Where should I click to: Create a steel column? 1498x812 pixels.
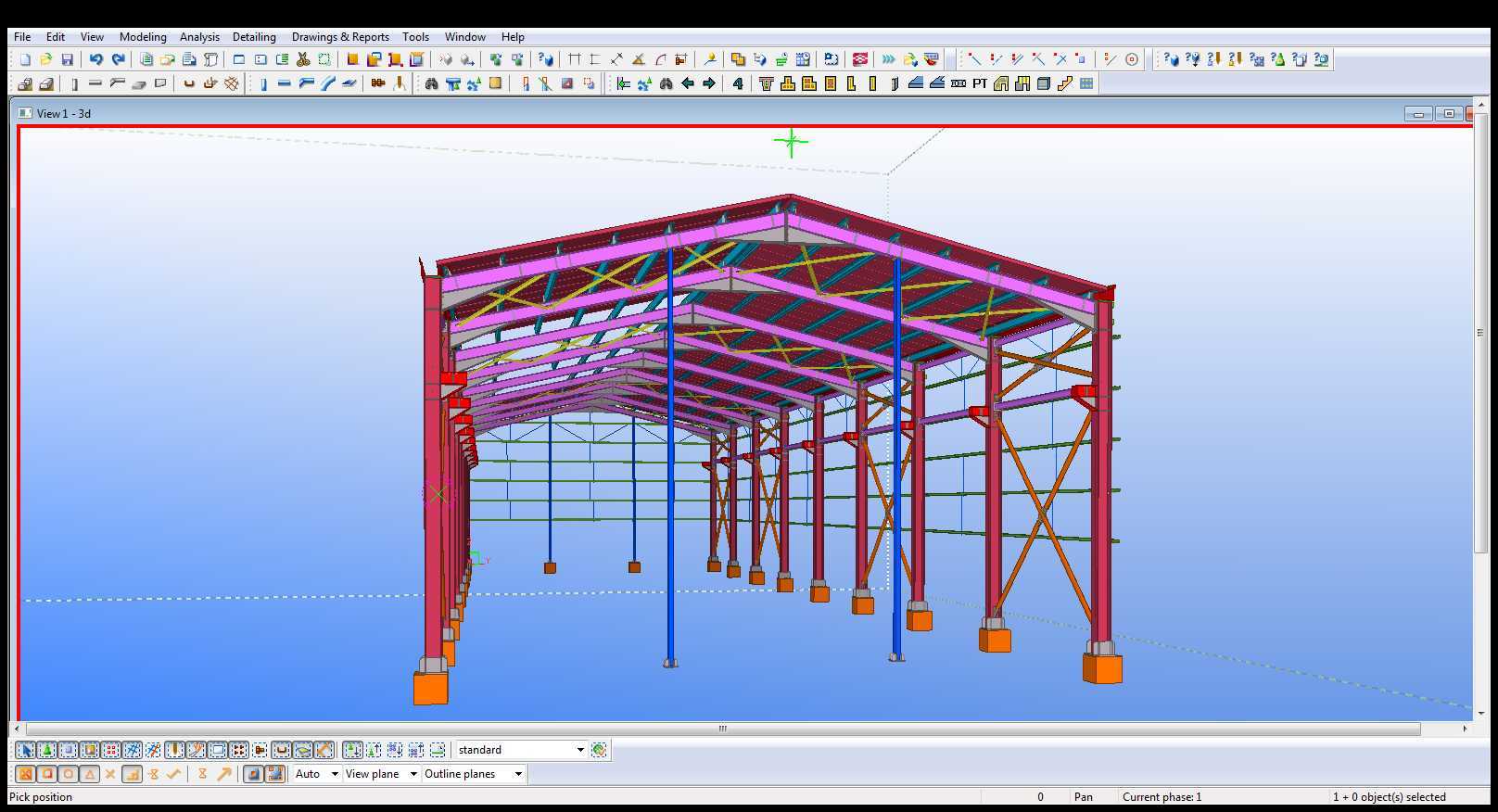262,83
